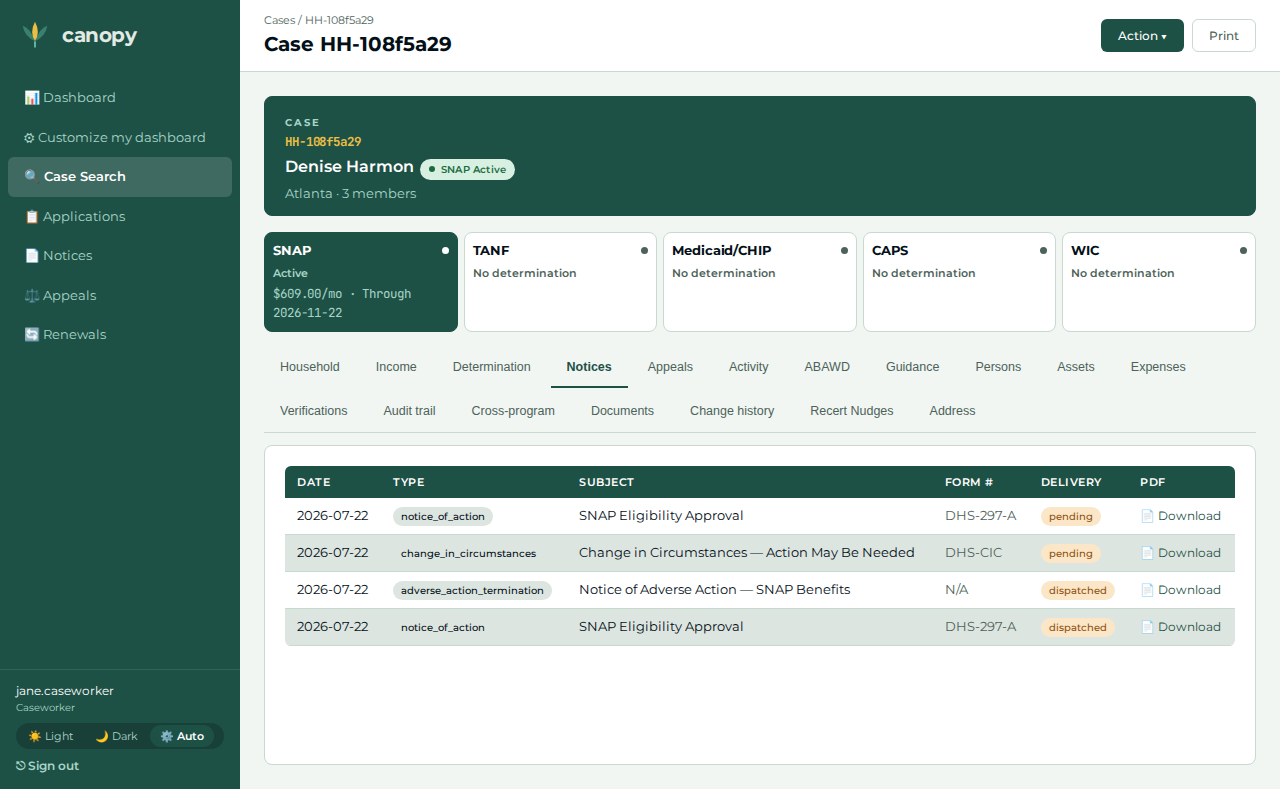Click the change_in_circumstances type tag
Viewport: 1280px width, 789px height.
click(x=468, y=553)
